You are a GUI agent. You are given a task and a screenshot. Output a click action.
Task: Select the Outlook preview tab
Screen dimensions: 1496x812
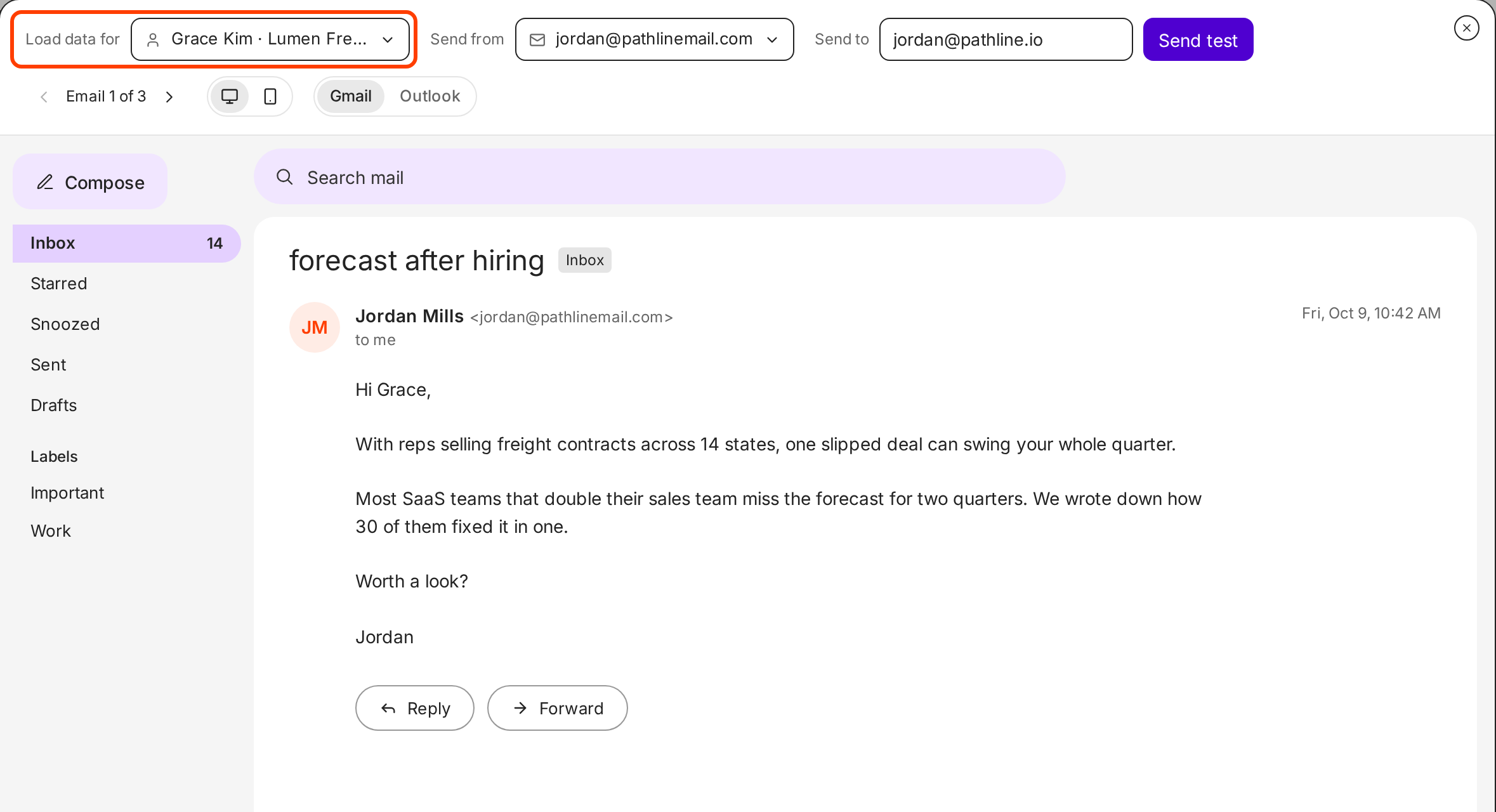pos(430,96)
